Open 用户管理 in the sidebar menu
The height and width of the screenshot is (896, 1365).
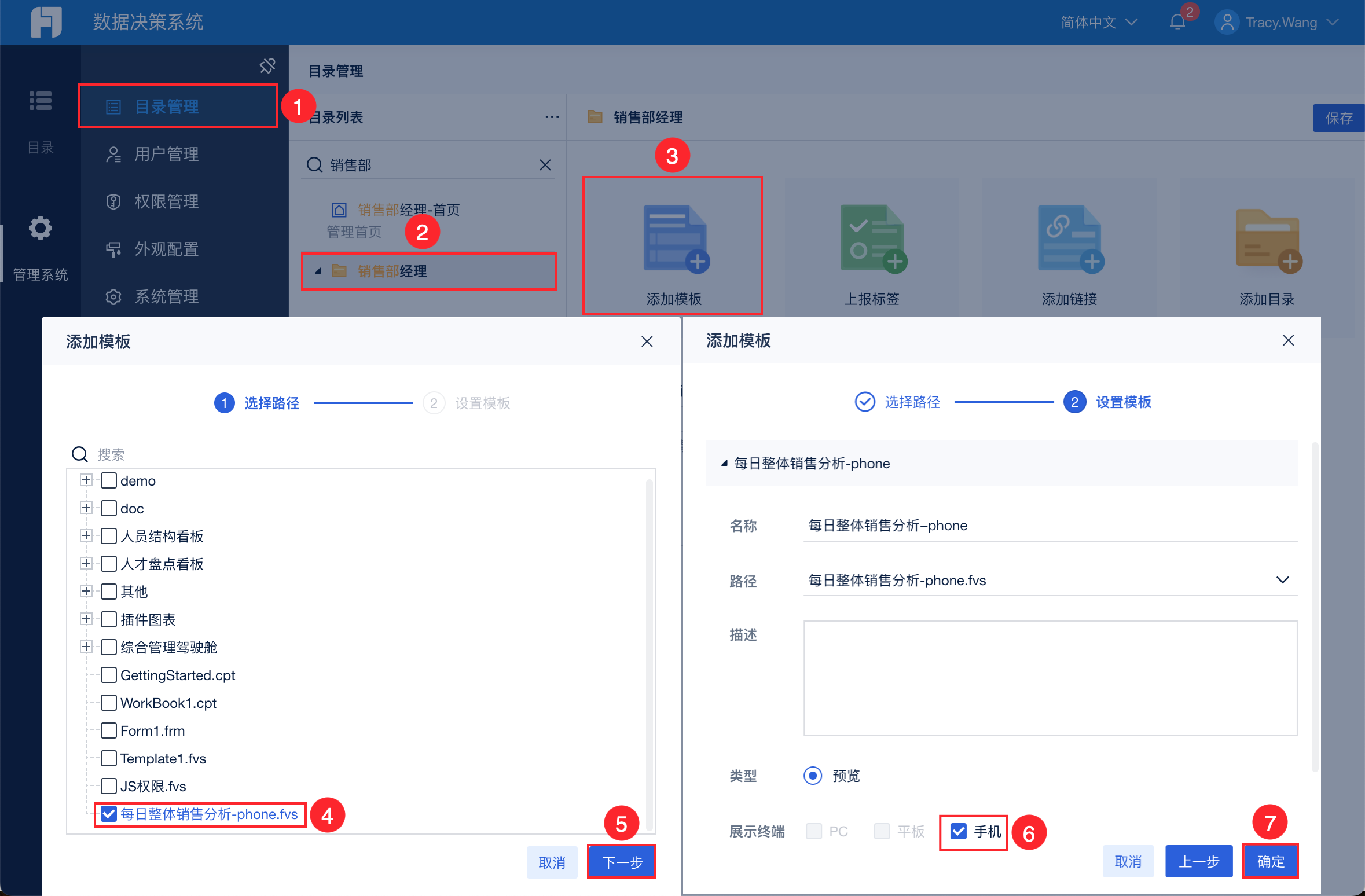[x=166, y=154]
